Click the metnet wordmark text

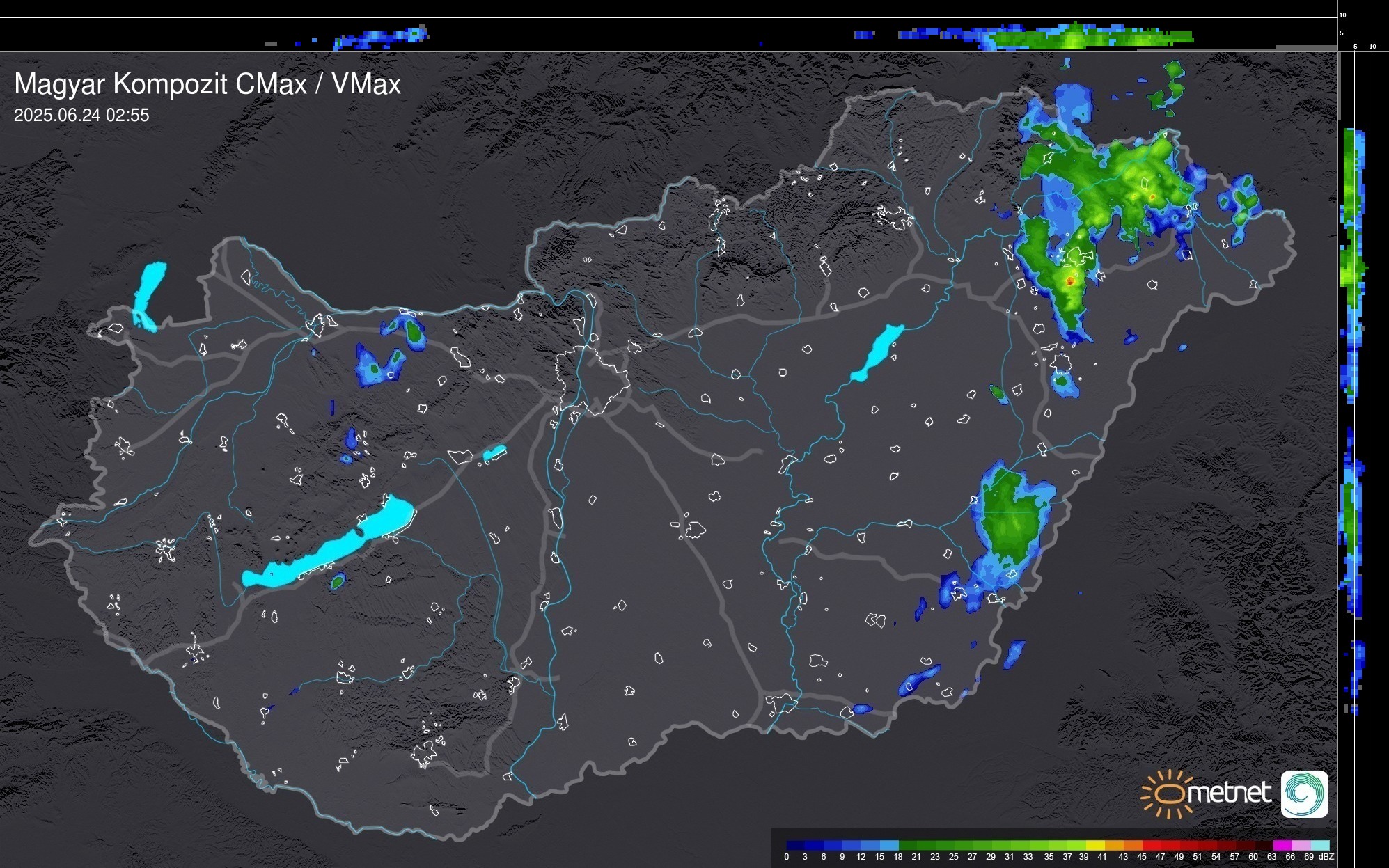pos(1229,793)
